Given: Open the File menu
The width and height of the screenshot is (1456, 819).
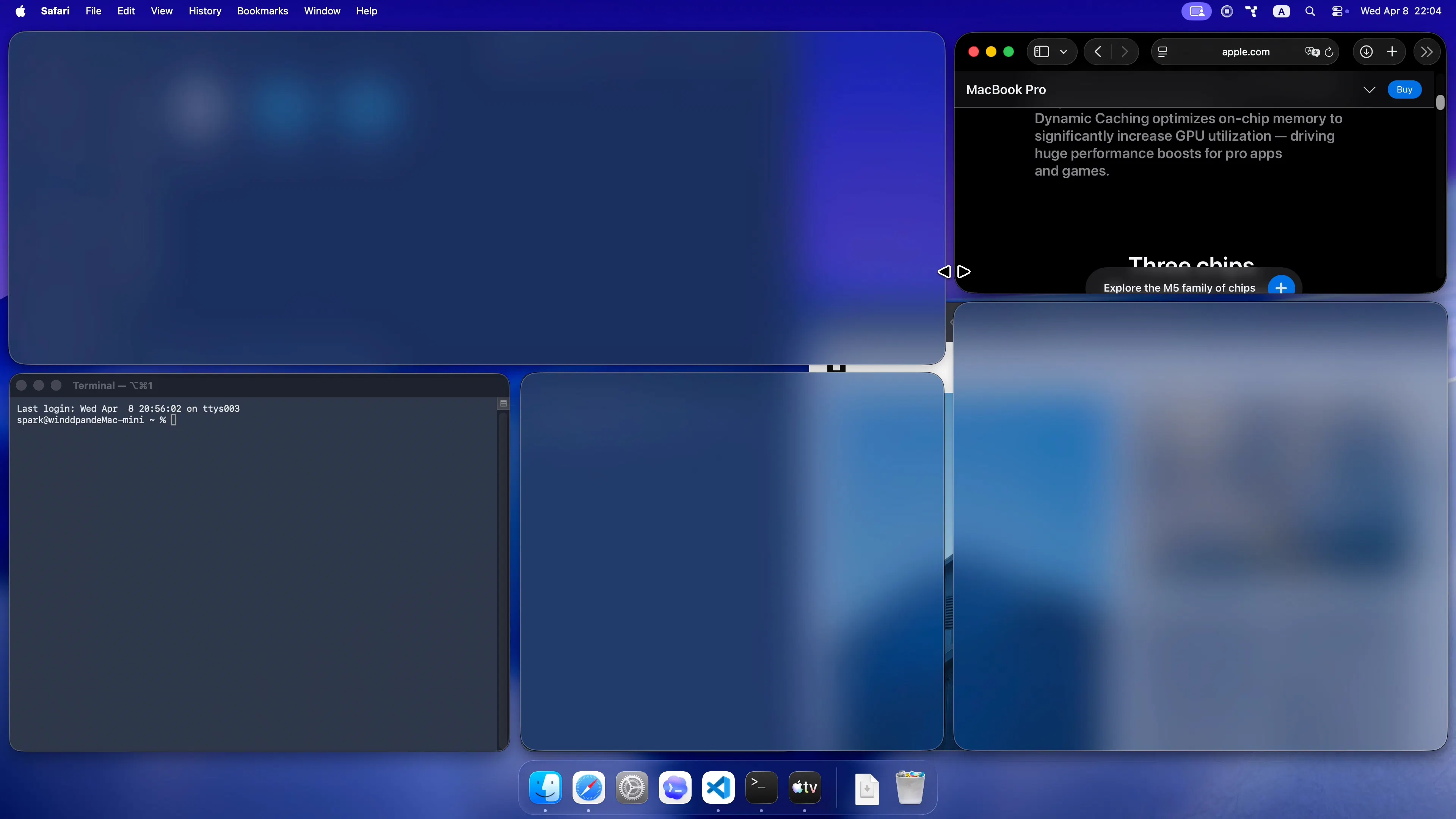Looking at the screenshot, I should 93,11.
